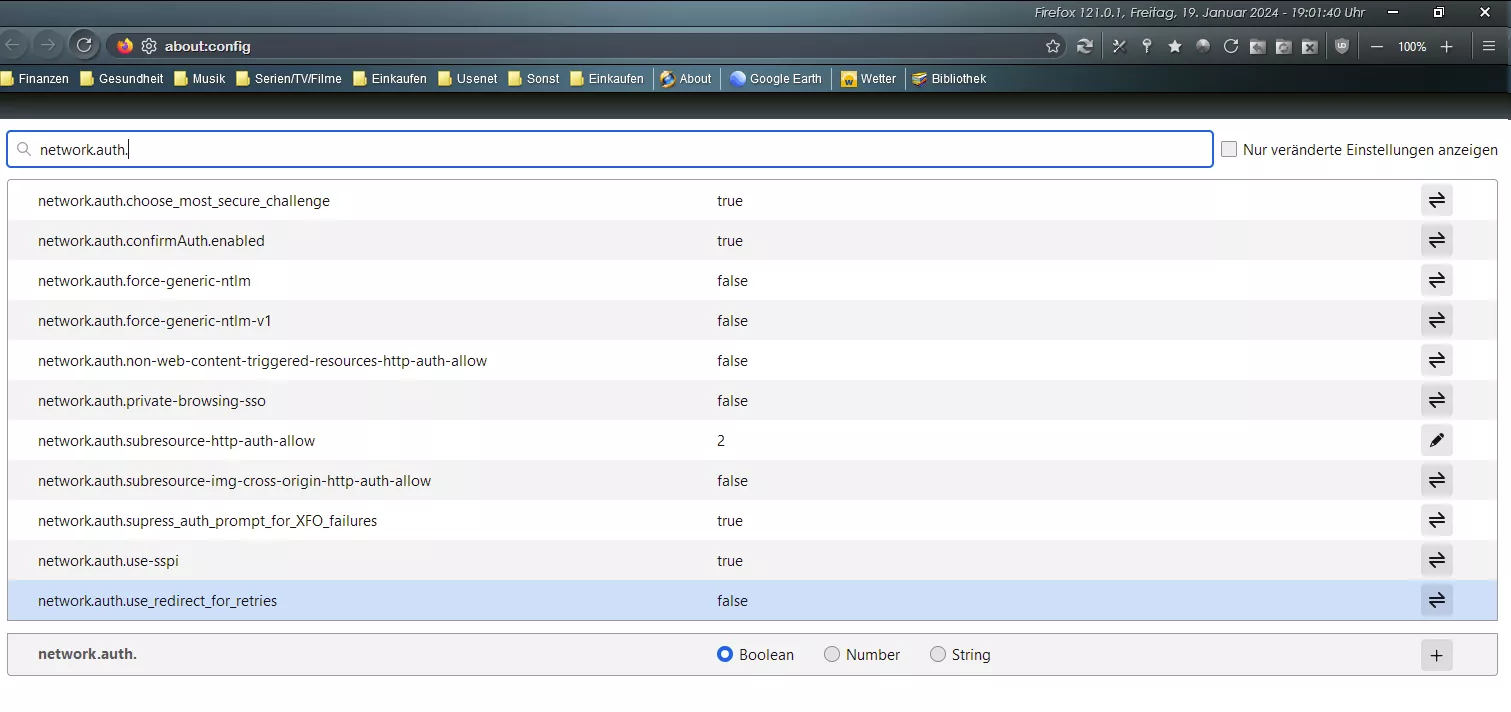Open the Serien/TV/Filme bookmark folder
Image resolution: width=1511 pixels, height=712 pixels.
[289, 79]
